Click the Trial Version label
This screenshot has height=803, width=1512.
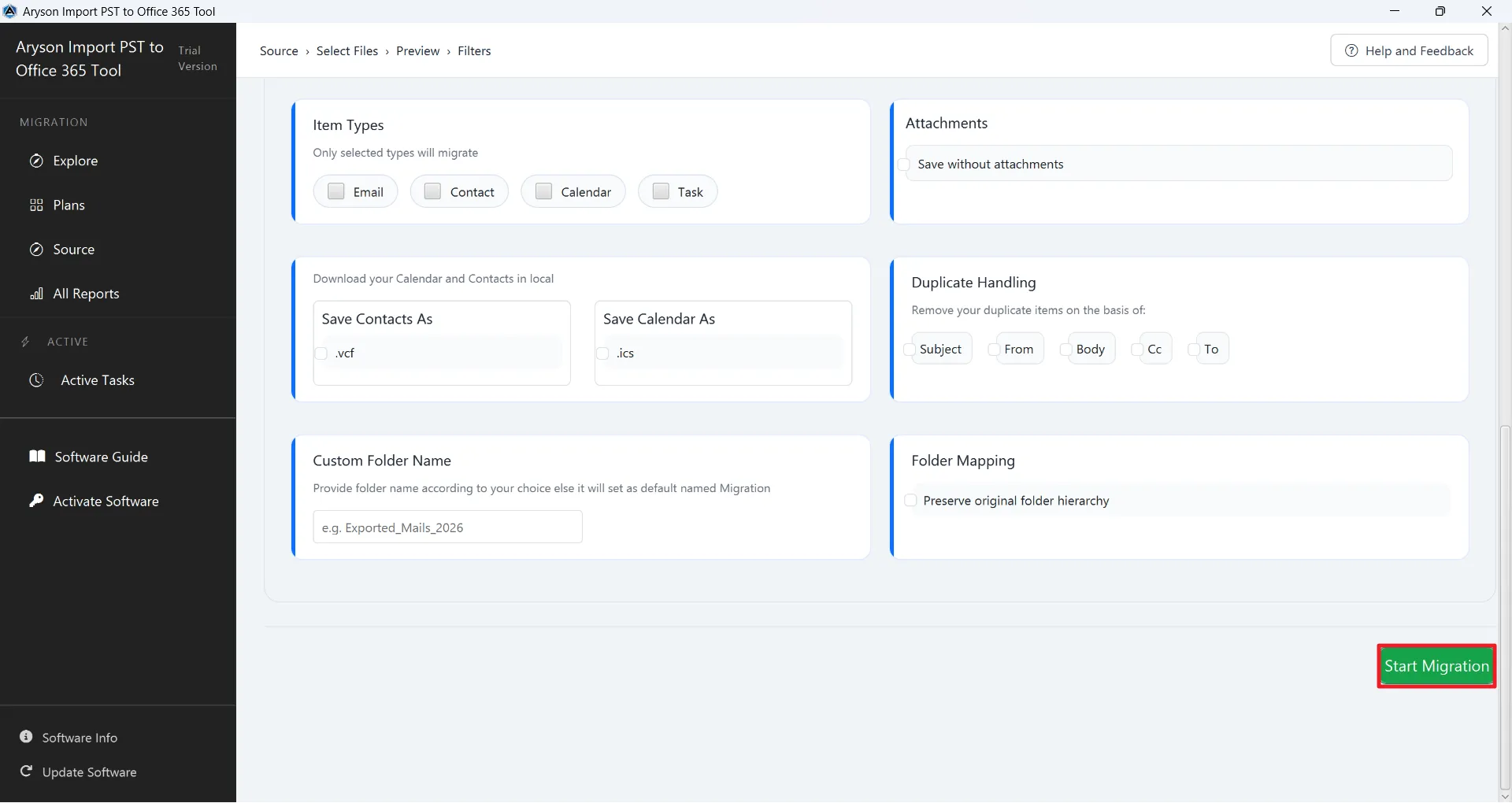(x=198, y=58)
